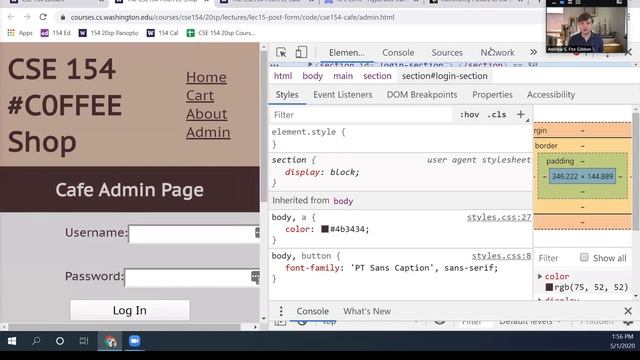
Task: Add new style rule plus icon
Action: (x=520, y=114)
